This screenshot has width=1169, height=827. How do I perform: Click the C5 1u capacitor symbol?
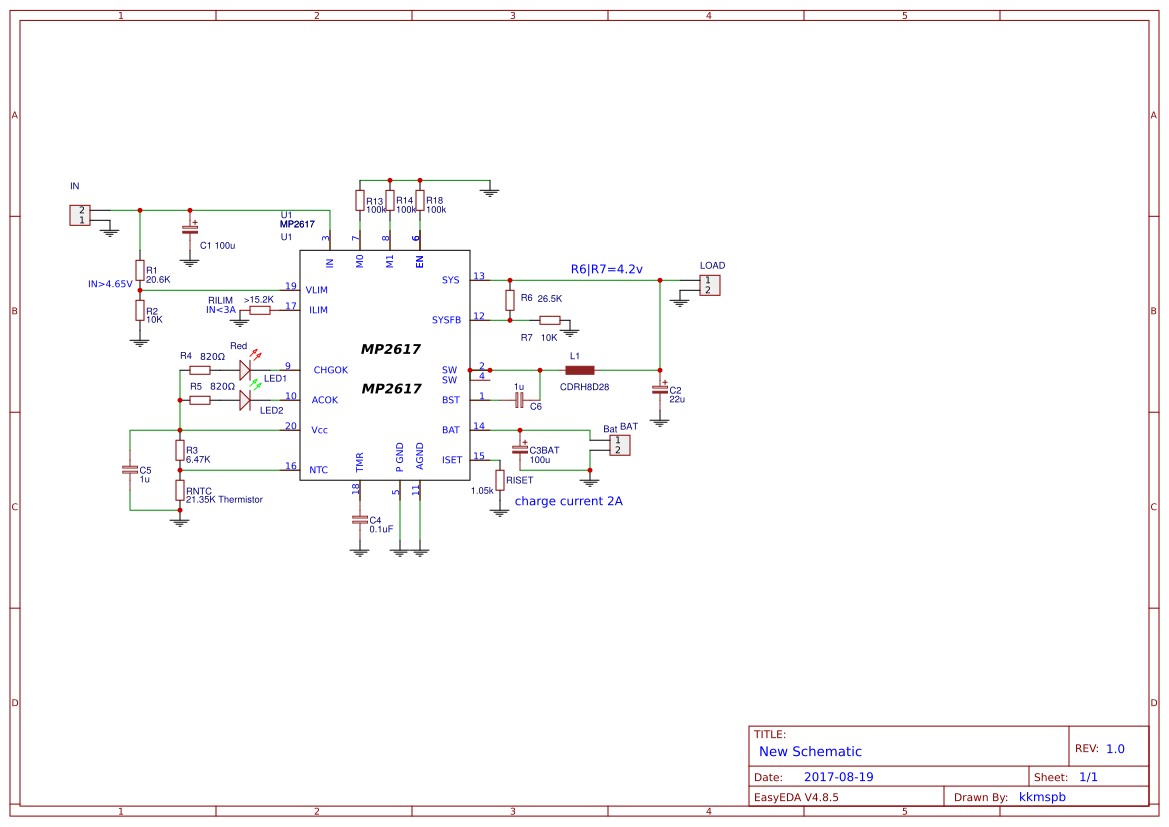pyautogui.click(x=130, y=470)
